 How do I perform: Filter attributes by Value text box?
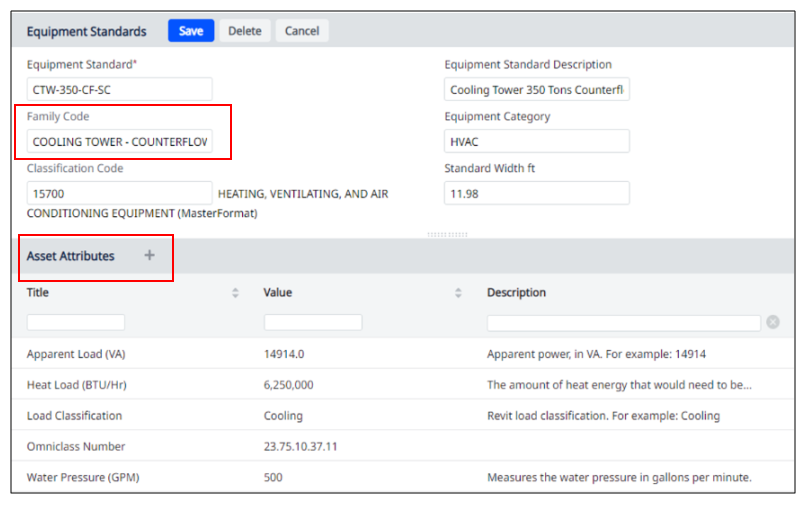click(x=313, y=322)
